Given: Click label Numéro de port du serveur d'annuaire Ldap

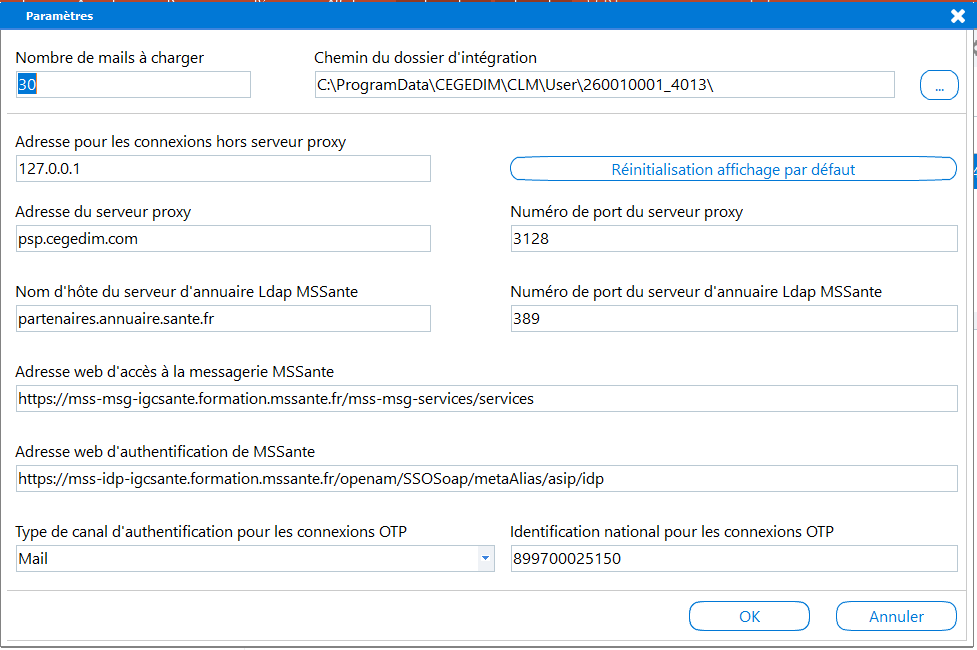Looking at the screenshot, I should pyautogui.click(x=696, y=292).
